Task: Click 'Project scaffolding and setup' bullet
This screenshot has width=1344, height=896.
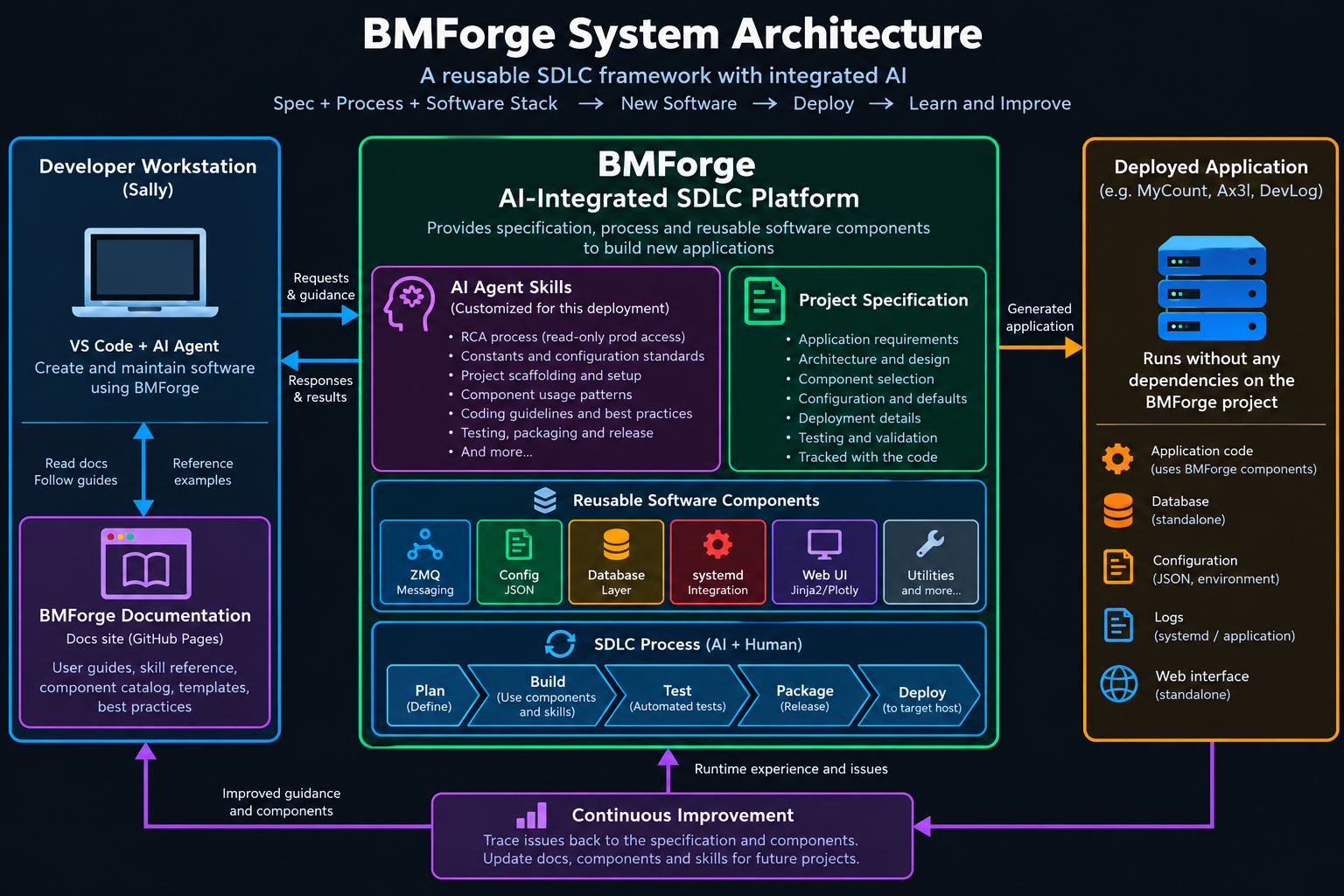Action: (x=551, y=375)
